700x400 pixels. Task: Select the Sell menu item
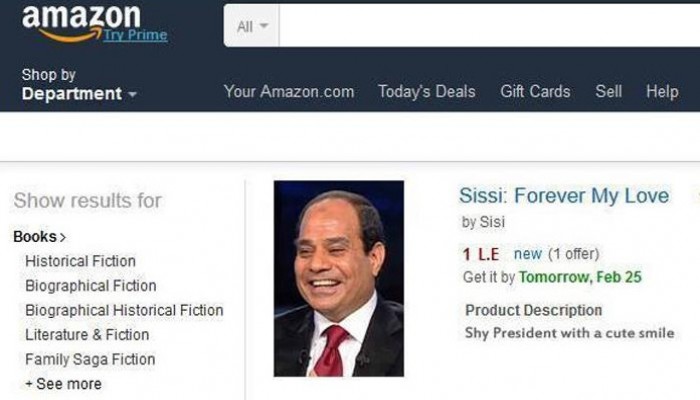(608, 91)
